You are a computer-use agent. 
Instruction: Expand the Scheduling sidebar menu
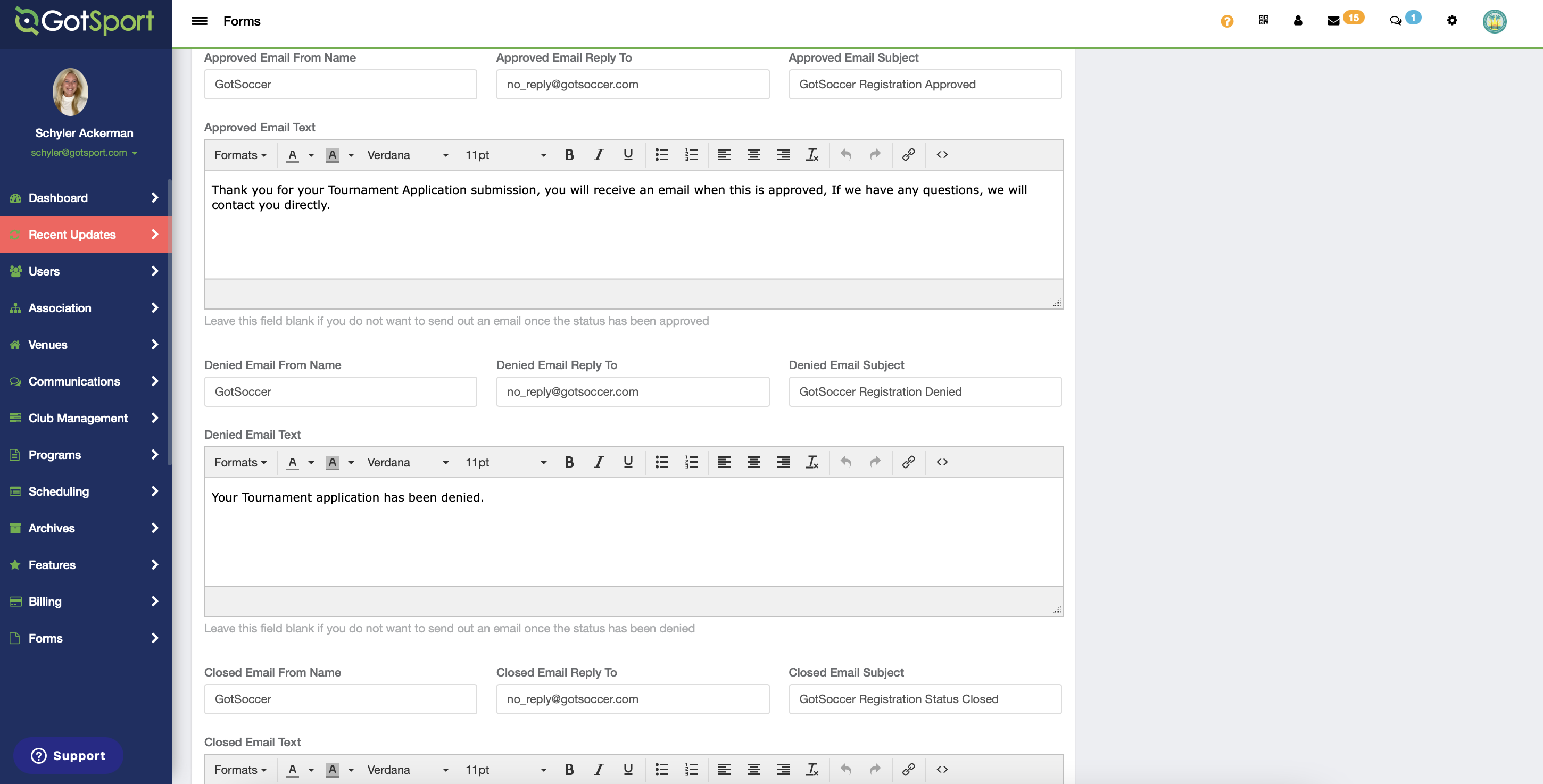86,491
